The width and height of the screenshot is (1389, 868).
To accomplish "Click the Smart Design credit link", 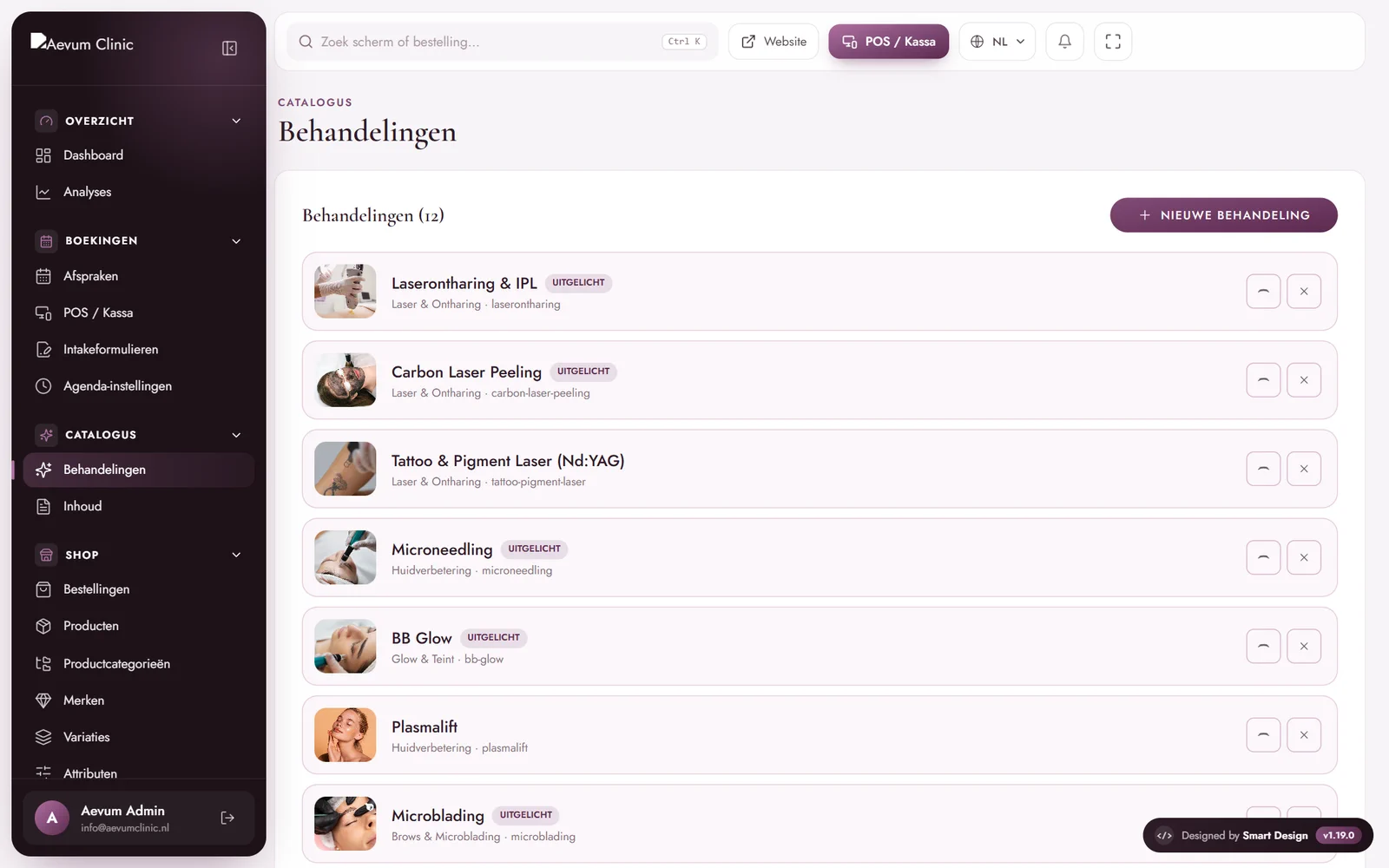I will [x=1274, y=836].
